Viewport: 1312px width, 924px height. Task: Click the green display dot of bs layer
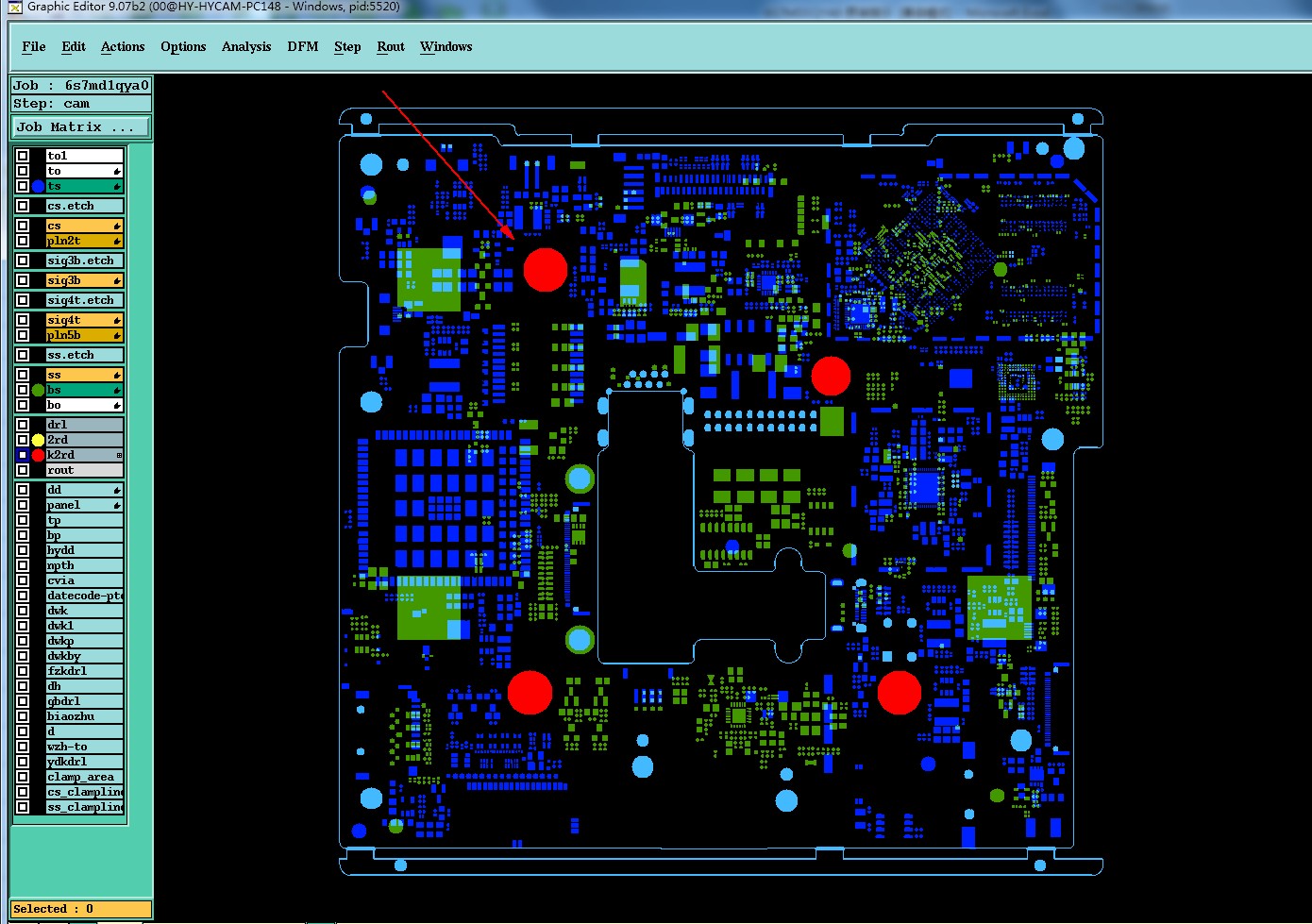[38, 390]
